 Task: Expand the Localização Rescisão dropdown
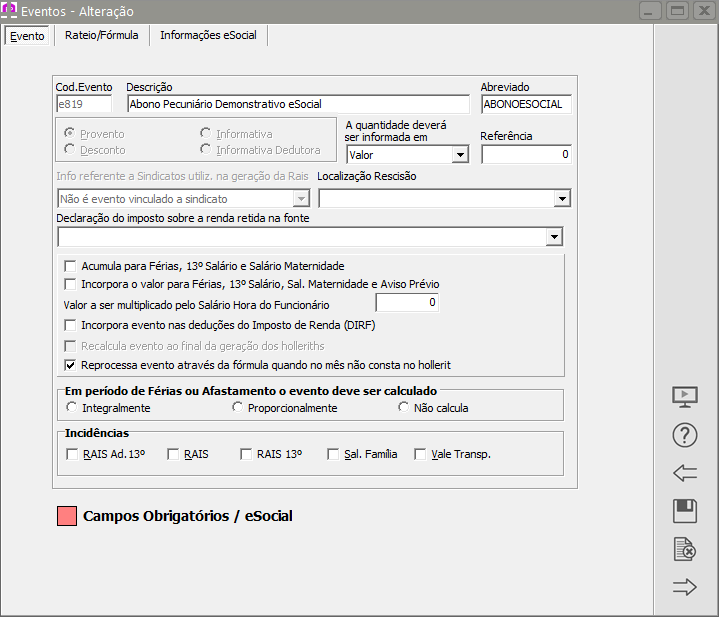tap(560, 199)
